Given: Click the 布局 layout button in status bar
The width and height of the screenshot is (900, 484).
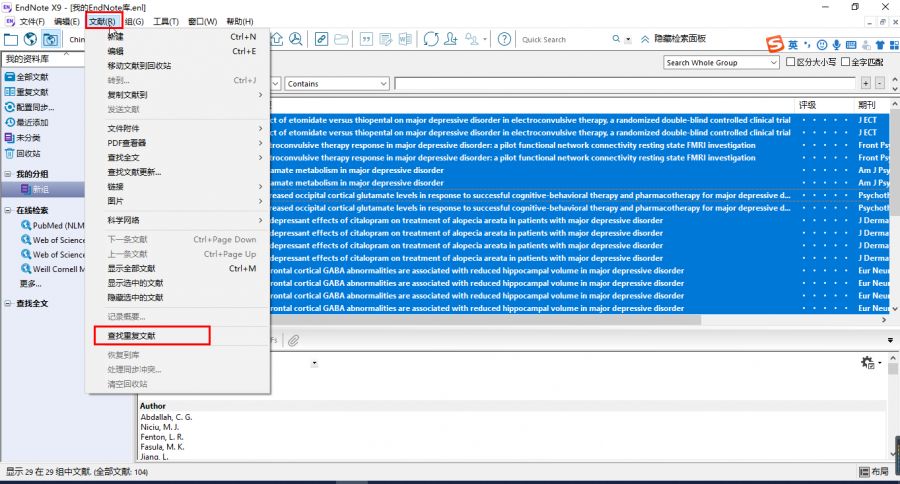Looking at the screenshot, I should (x=874, y=471).
